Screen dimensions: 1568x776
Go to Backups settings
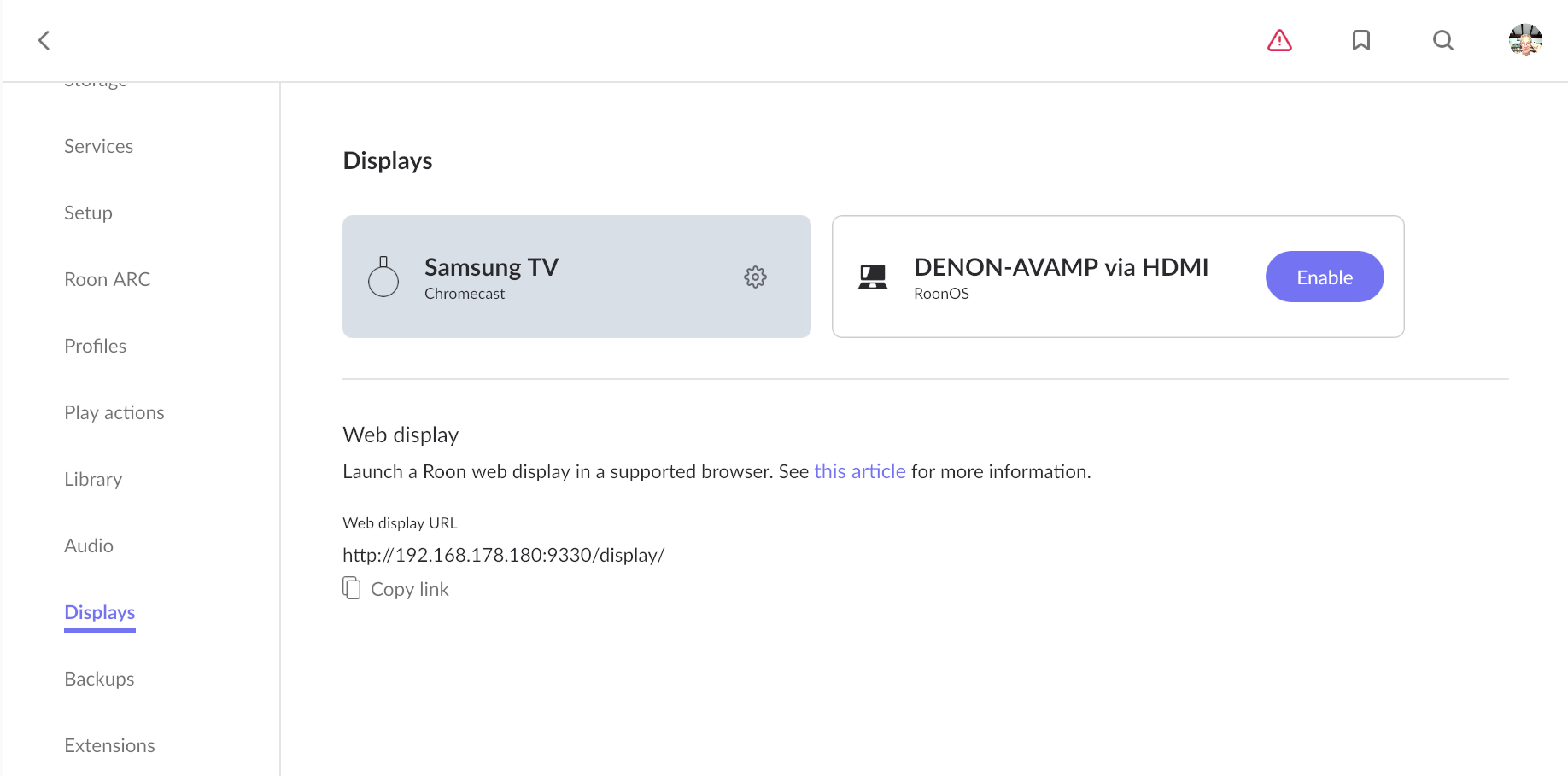99,679
